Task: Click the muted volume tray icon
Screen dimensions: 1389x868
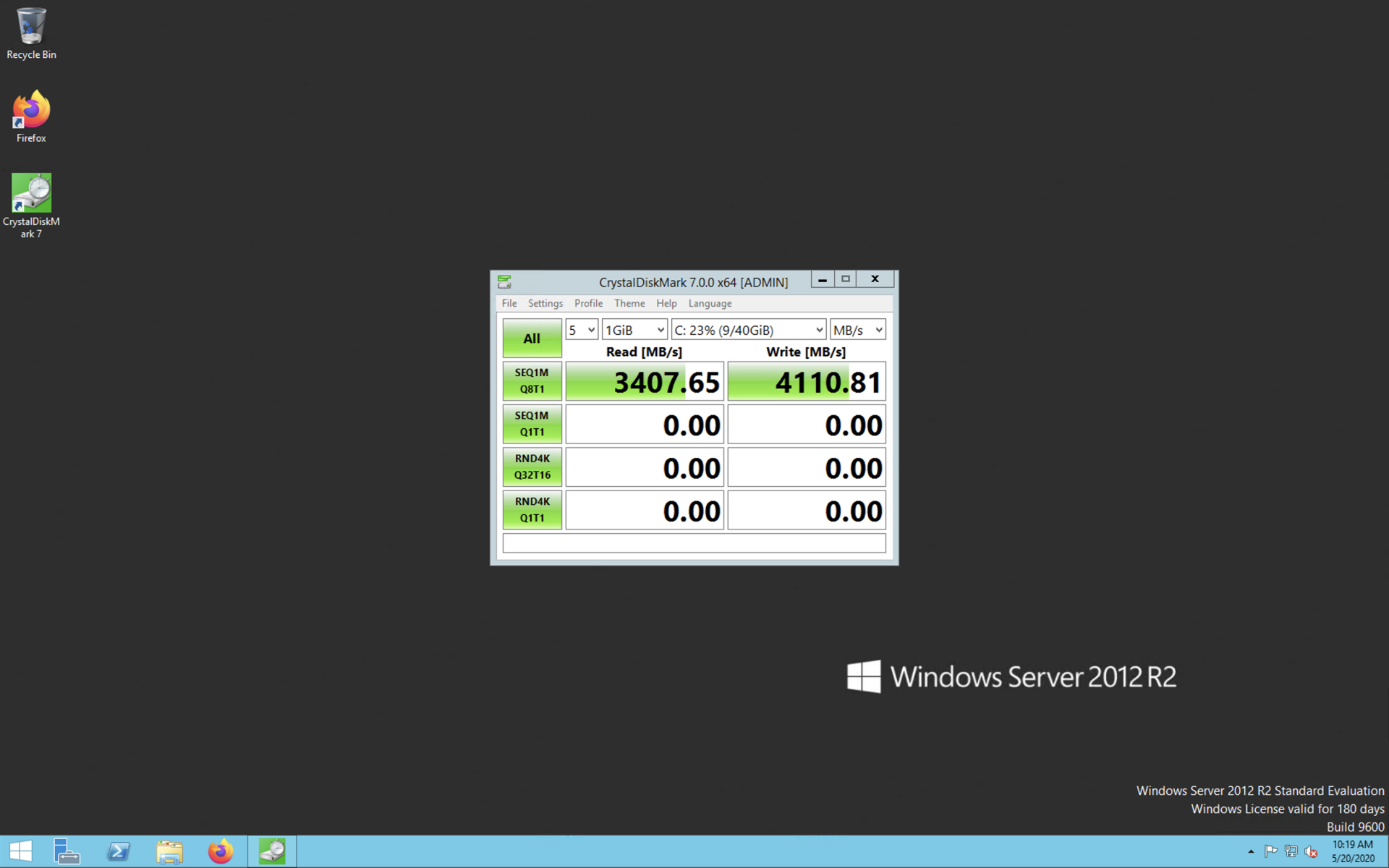Action: tap(1311, 851)
